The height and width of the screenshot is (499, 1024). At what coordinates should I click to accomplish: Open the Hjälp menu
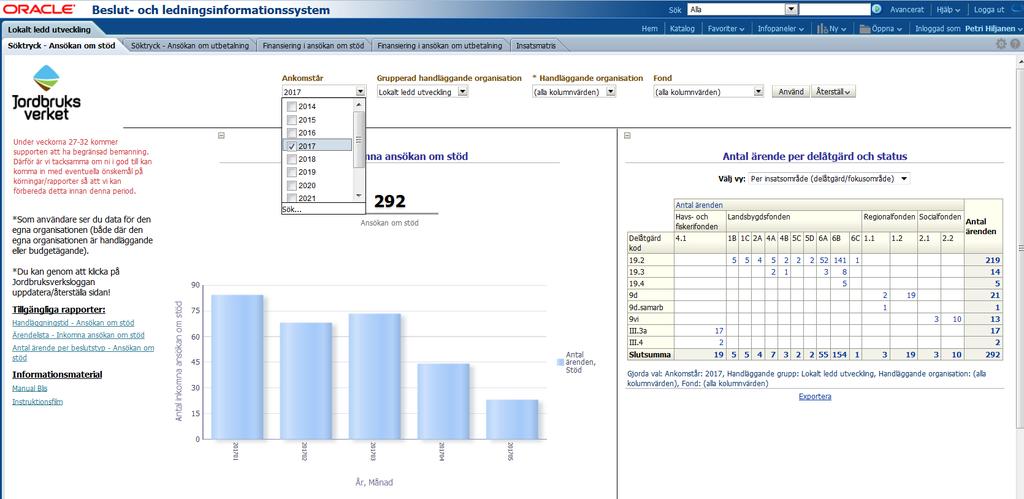948,10
